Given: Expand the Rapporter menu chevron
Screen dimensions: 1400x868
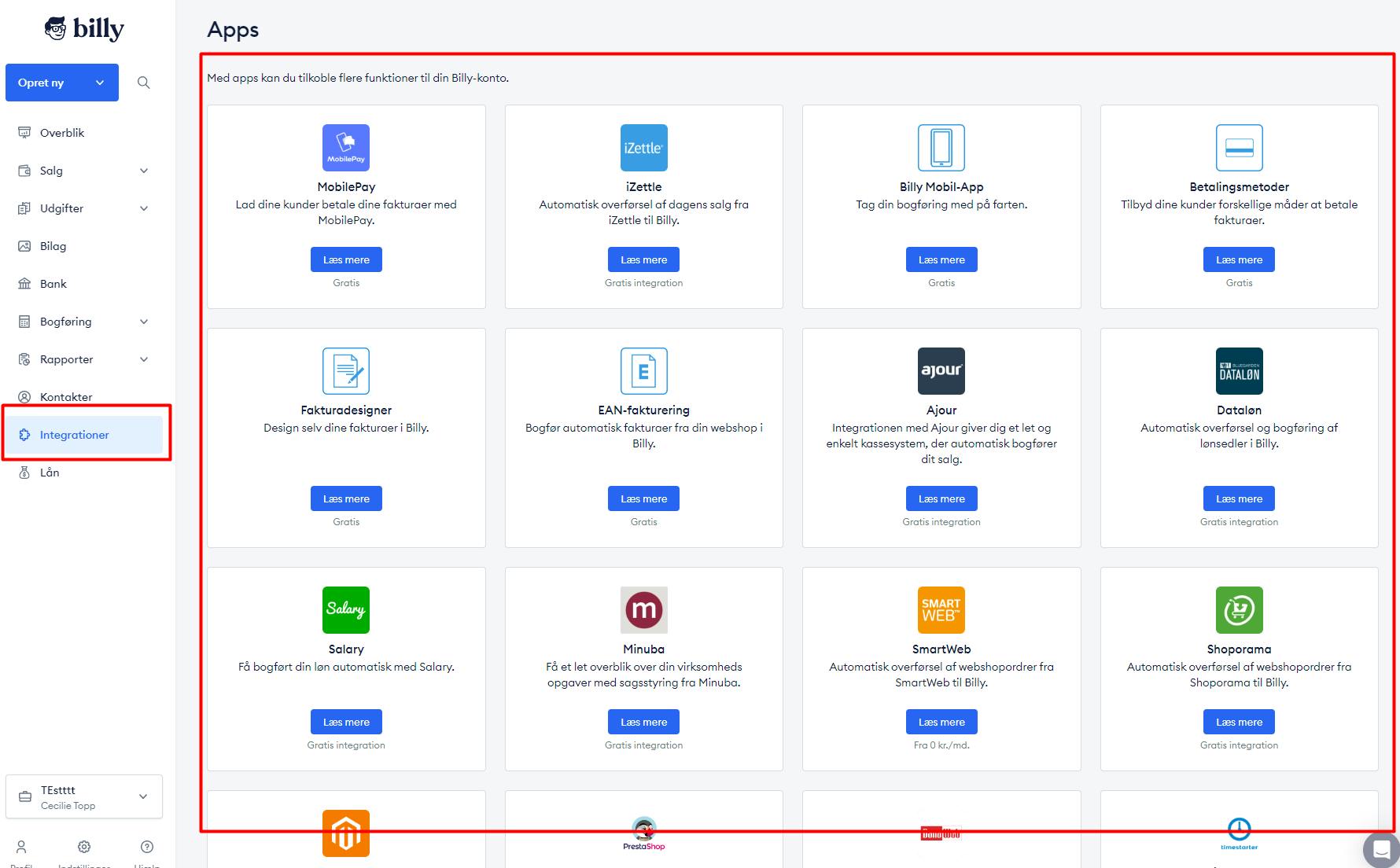Looking at the screenshot, I should (x=144, y=359).
